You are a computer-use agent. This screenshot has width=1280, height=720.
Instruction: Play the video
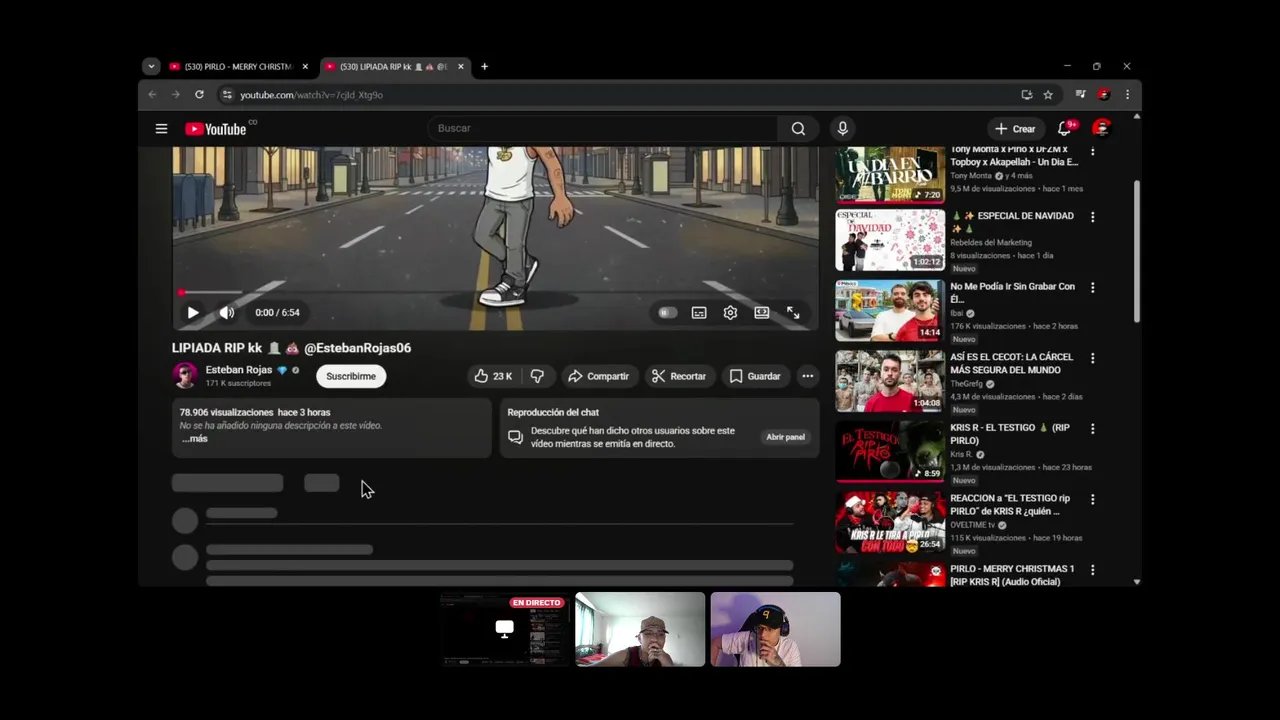click(x=193, y=312)
